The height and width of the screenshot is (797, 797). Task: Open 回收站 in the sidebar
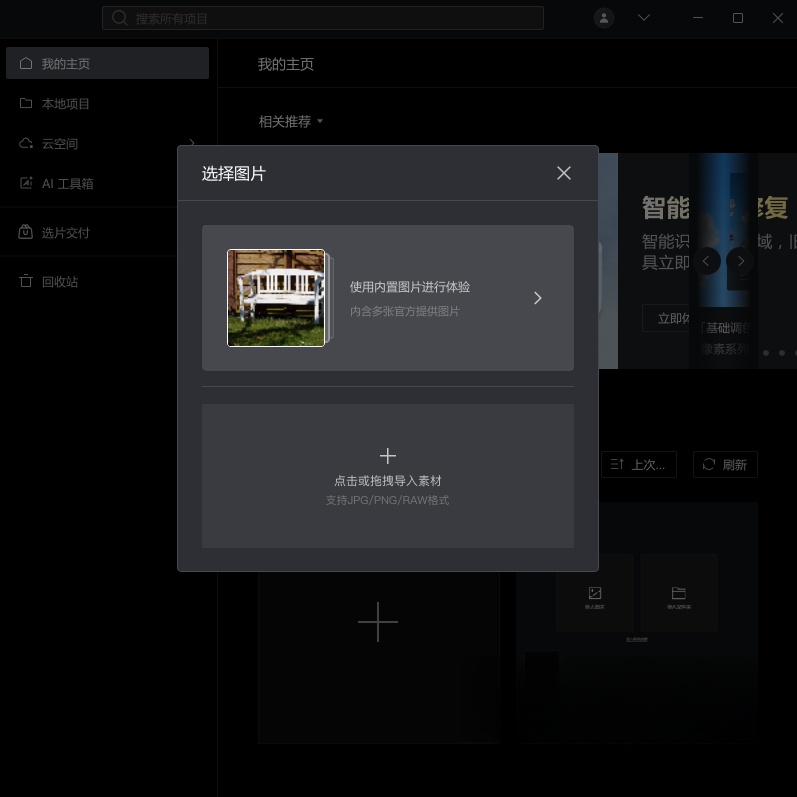[107, 282]
